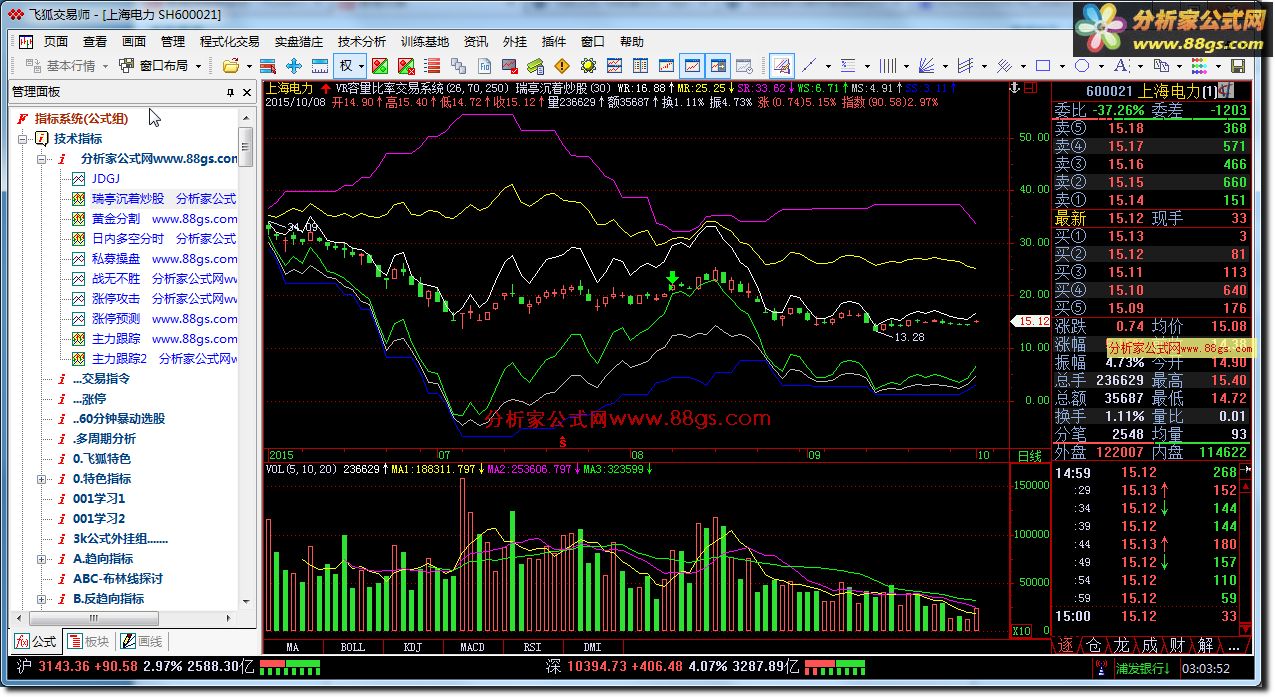Open dropdown arrow beside rectangle tool
The image size is (1275, 697).
1062,66
